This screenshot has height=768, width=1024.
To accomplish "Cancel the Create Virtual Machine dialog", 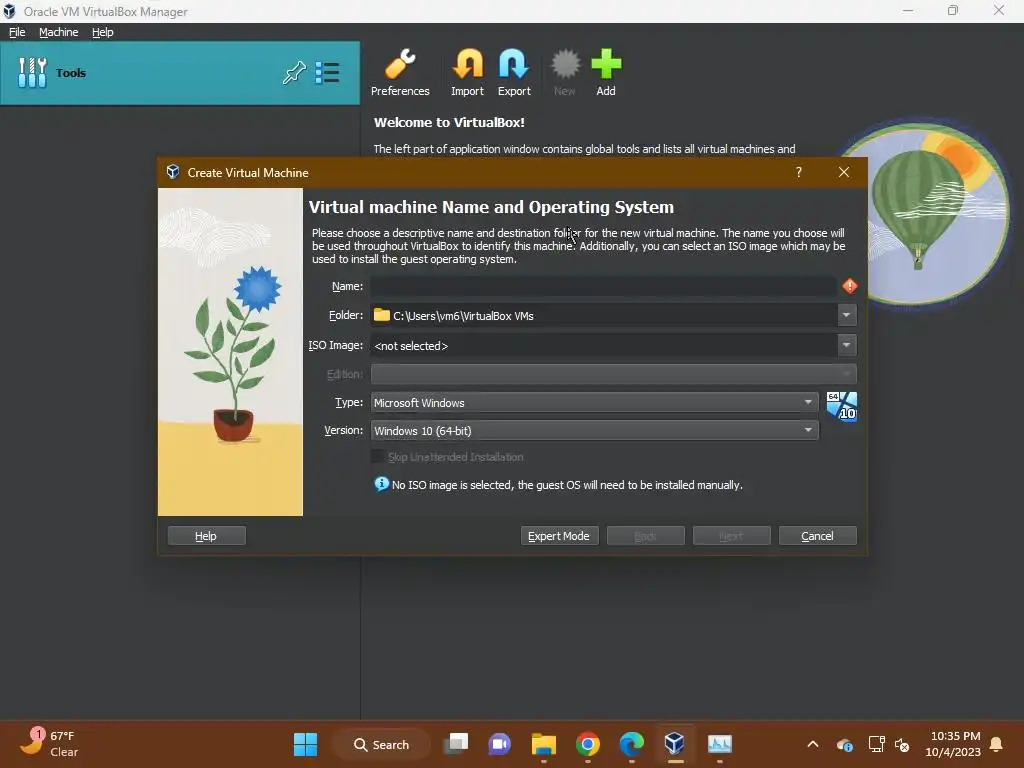I will point(818,536).
